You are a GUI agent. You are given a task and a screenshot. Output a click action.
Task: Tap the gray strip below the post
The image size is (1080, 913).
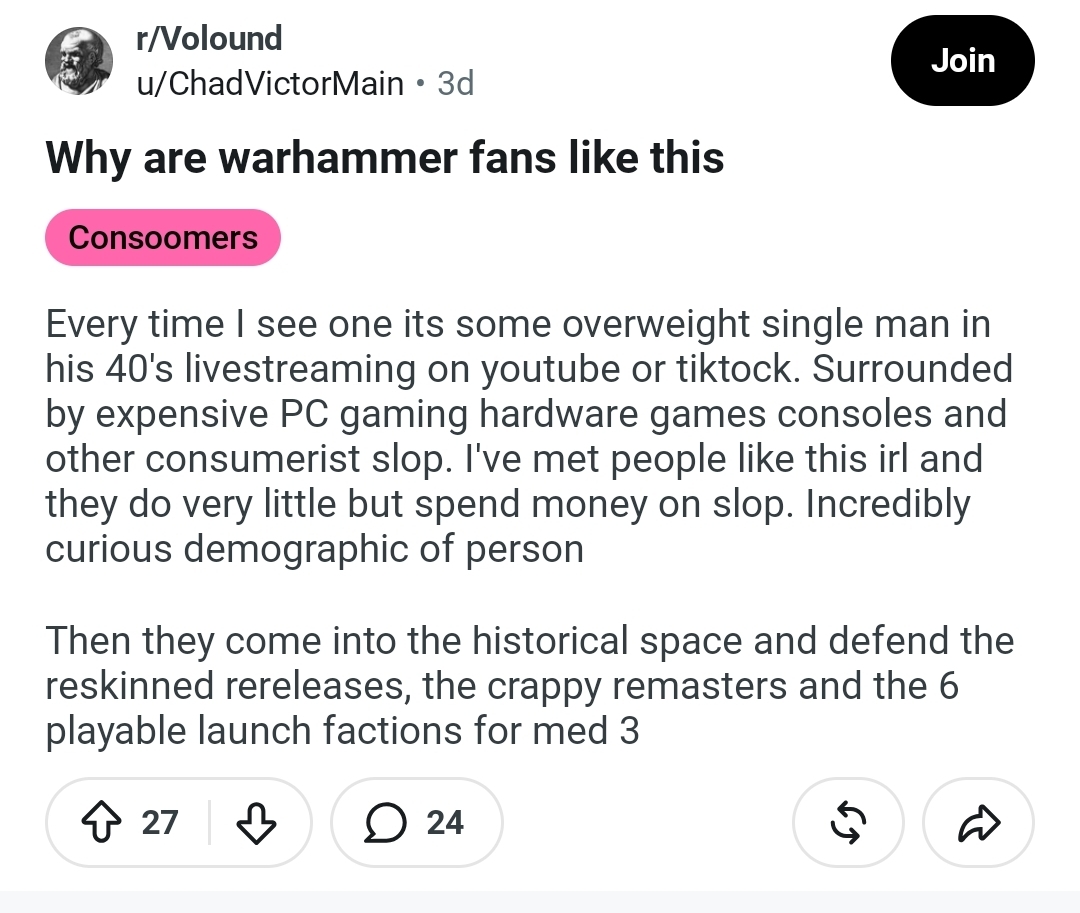click(x=540, y=902)
